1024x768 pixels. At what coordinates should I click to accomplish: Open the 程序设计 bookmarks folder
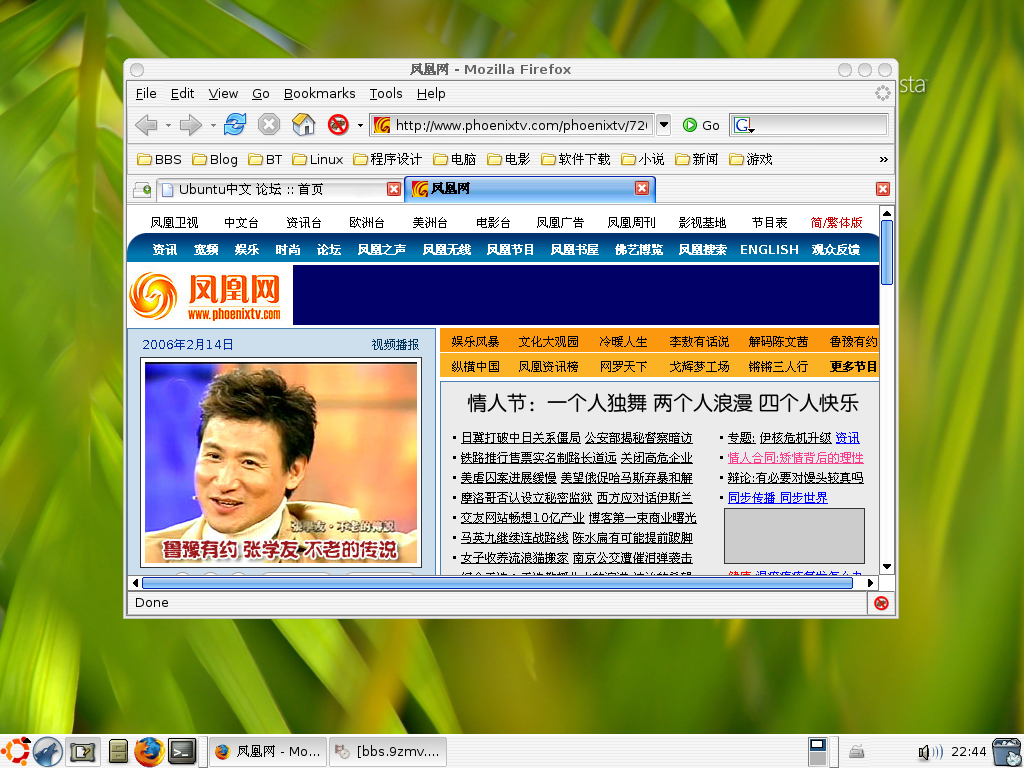(x=387, y=159)
